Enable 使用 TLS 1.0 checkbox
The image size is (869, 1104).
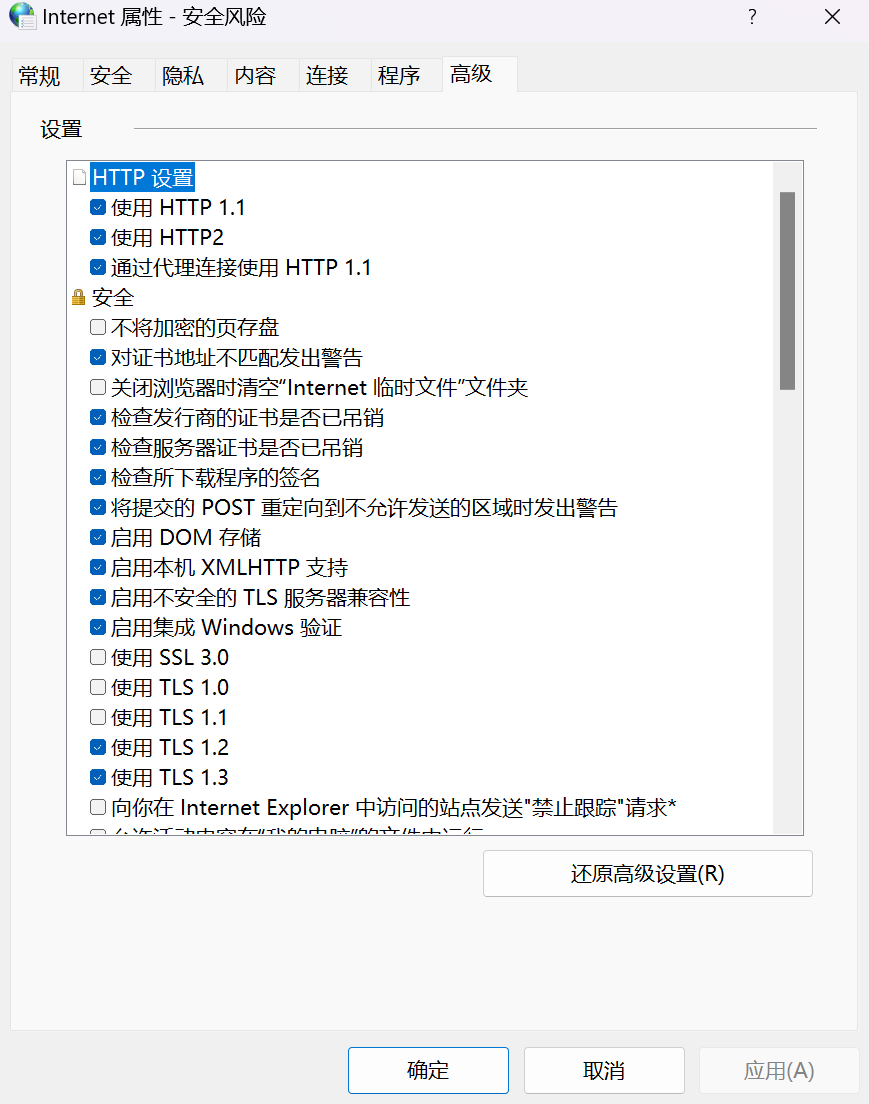[98, 687]
